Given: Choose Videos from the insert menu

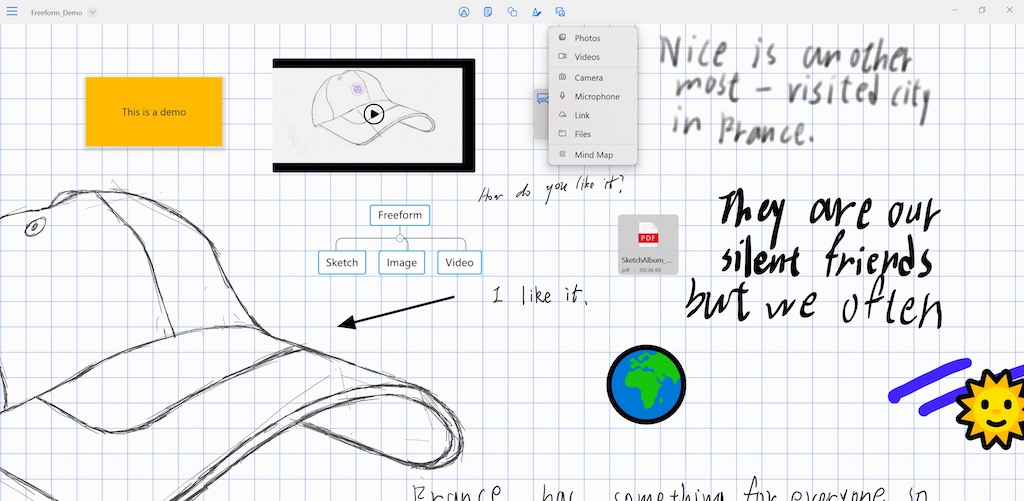Looking at the screenshot, I should (588, 57).
